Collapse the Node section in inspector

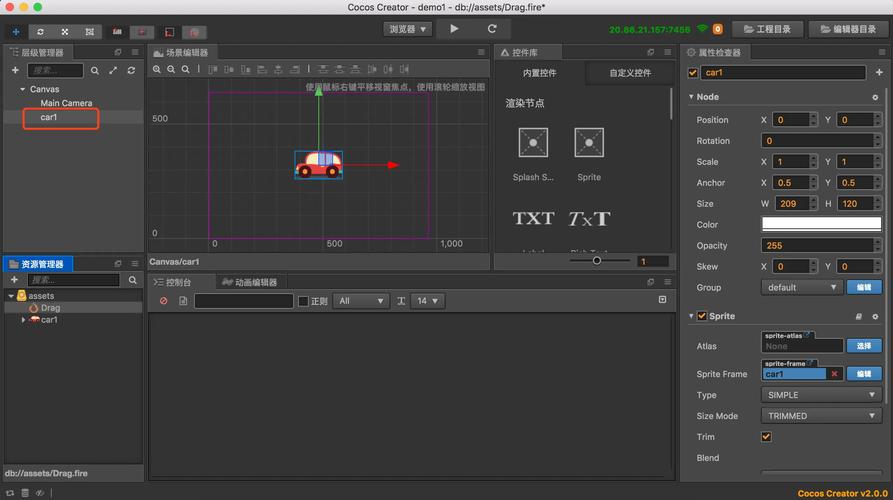[691, 97]
